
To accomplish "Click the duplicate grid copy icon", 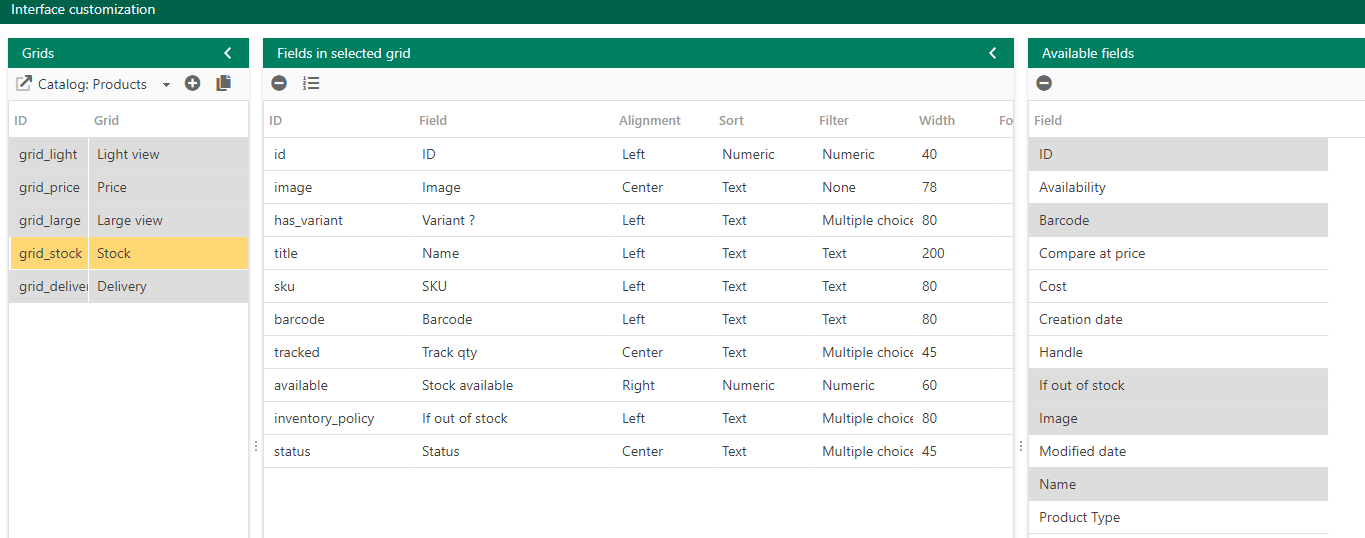I will (x=223, y=84).
